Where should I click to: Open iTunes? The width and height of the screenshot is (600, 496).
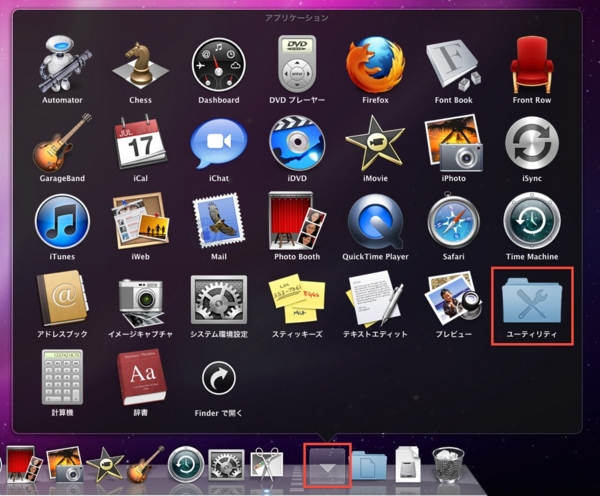coord(62,221)
